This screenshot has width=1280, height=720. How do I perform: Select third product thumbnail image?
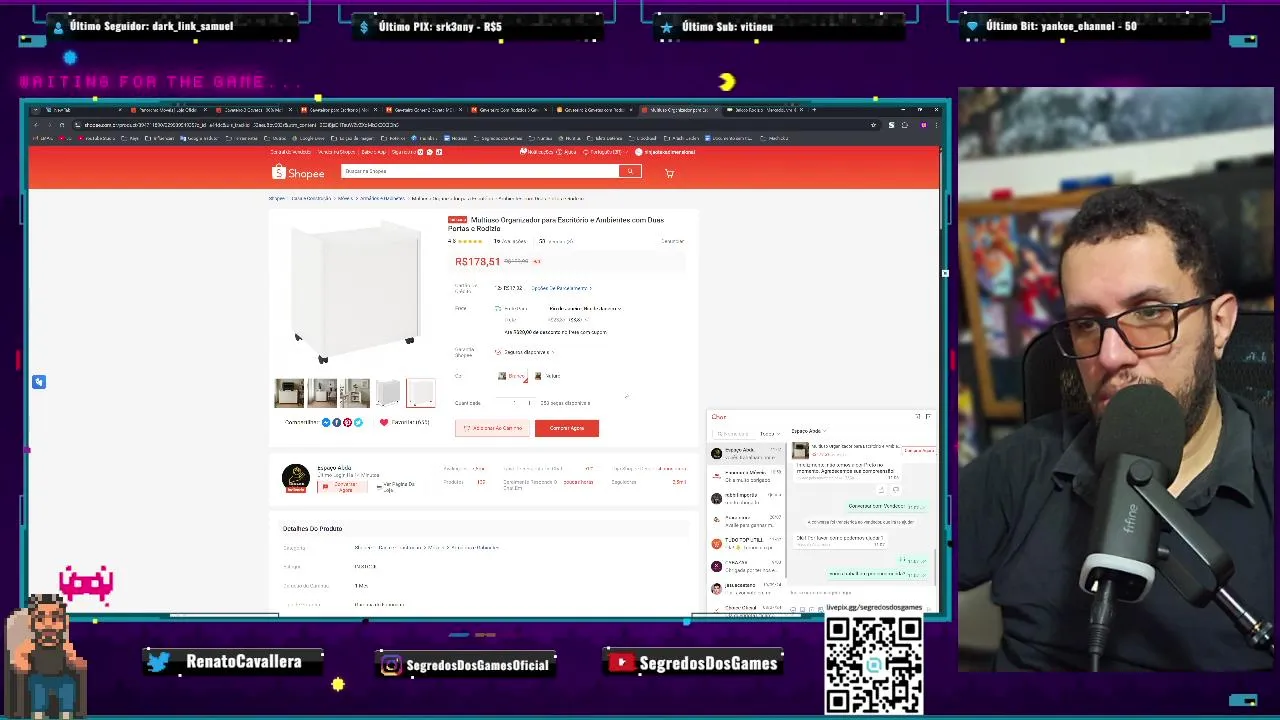pos(355,393)
